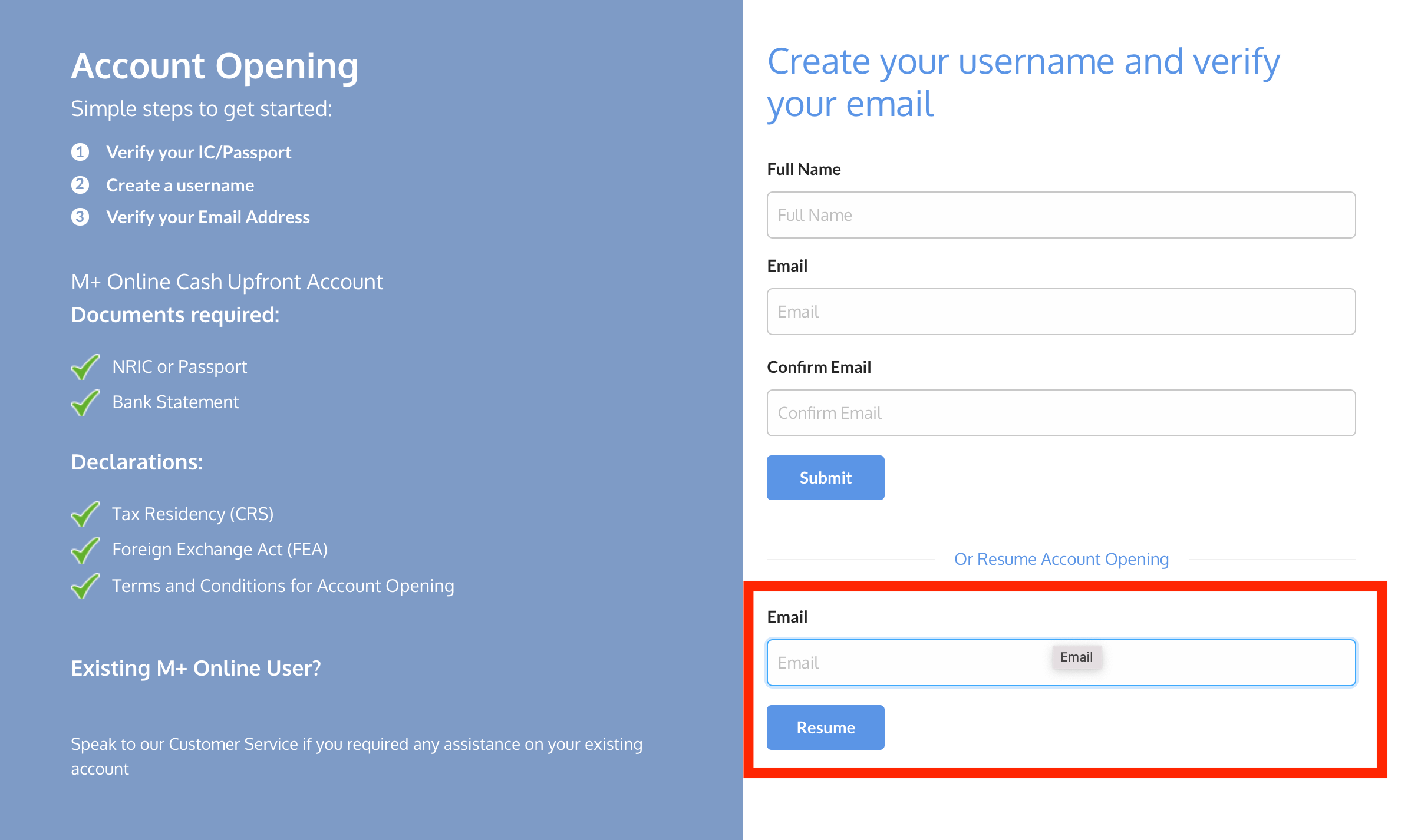Click 'Foreign Exchange Act (FEA)' text
Viewport: 1421px width, 840px height.
coord(220,550)
